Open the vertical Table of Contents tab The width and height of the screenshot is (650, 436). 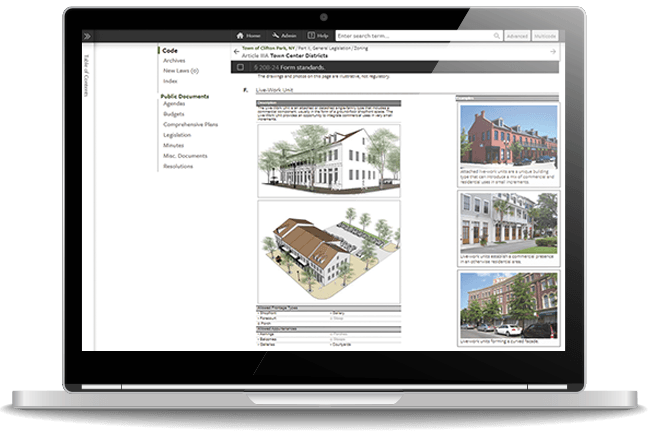coord(86,75)
